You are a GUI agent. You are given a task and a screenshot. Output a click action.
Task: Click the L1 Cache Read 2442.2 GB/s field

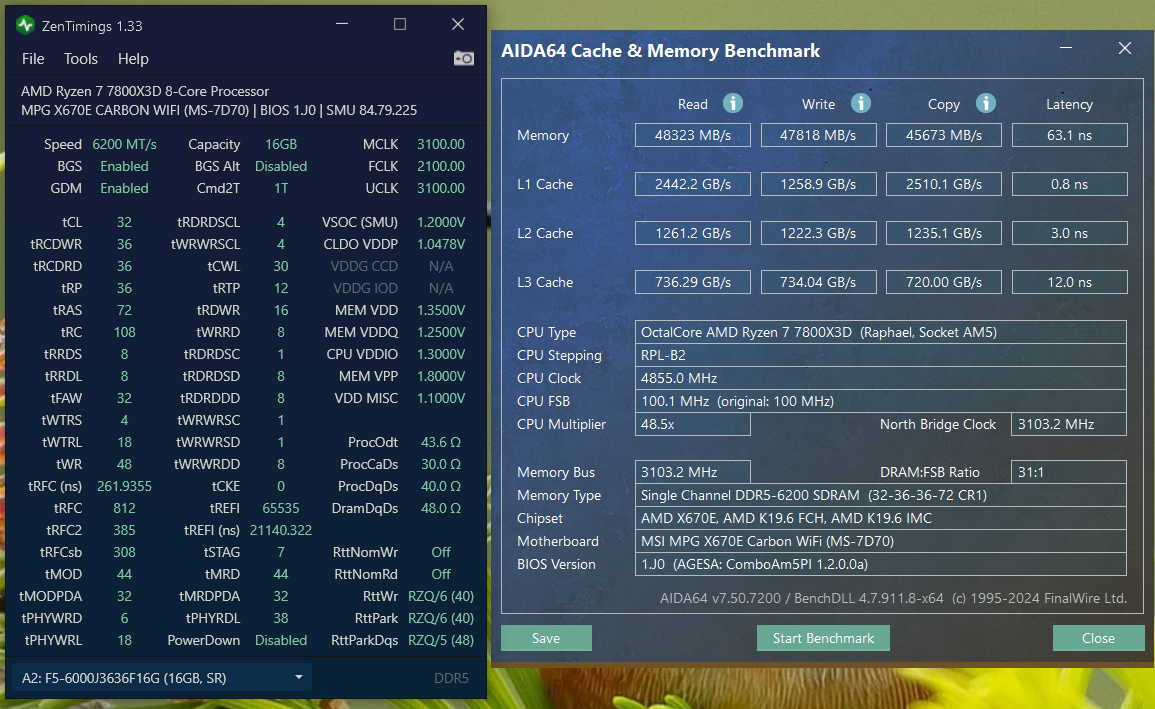point(692,184)
